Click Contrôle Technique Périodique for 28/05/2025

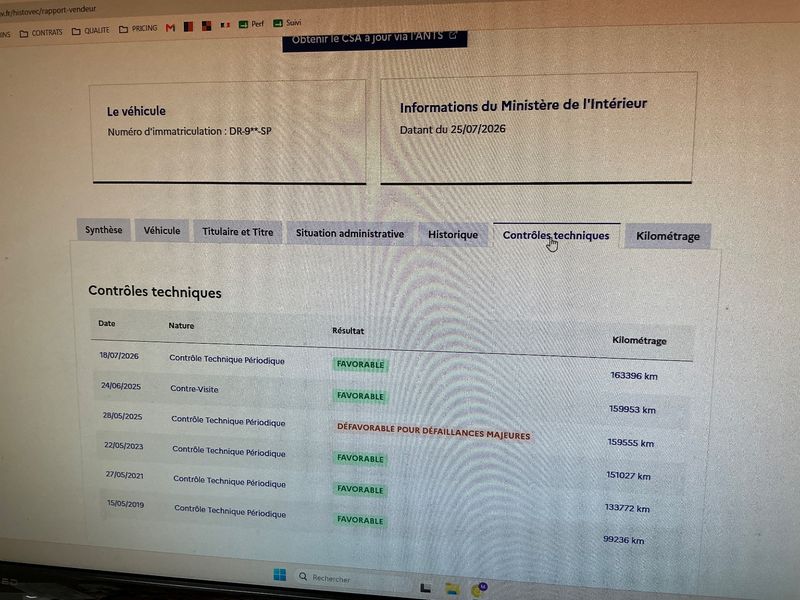pyautogui.click(x=228, y=420)
